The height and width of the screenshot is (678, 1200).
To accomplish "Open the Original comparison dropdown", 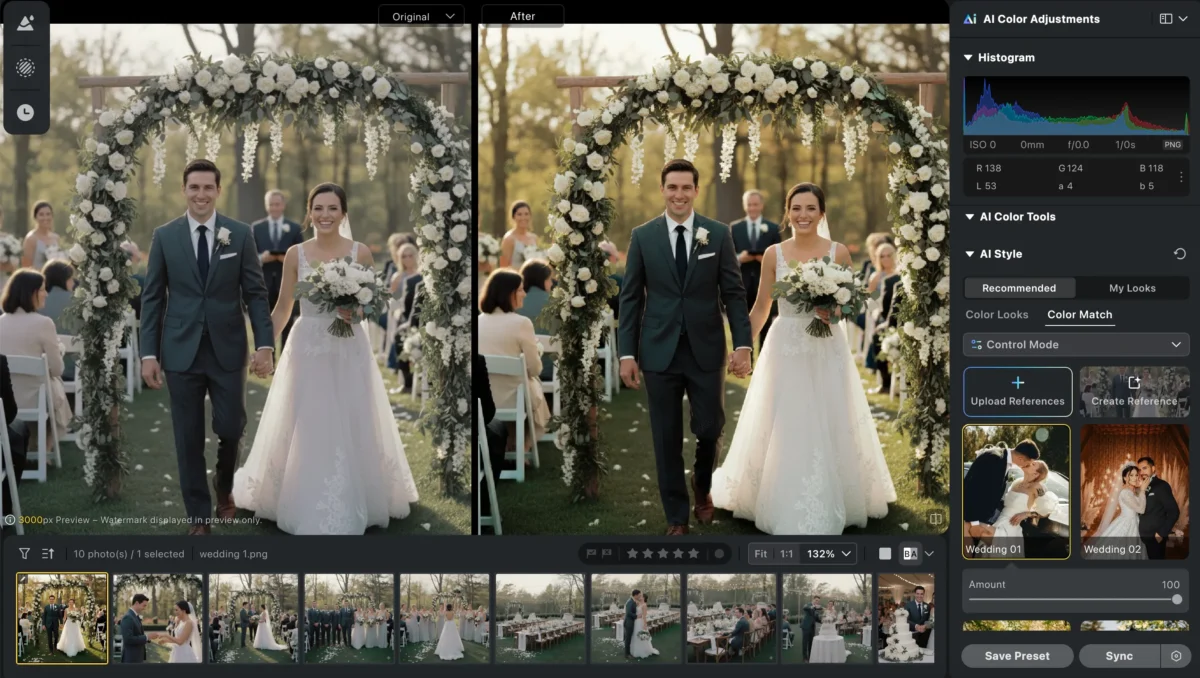I will pyautogui.click(x=421, y=16).
